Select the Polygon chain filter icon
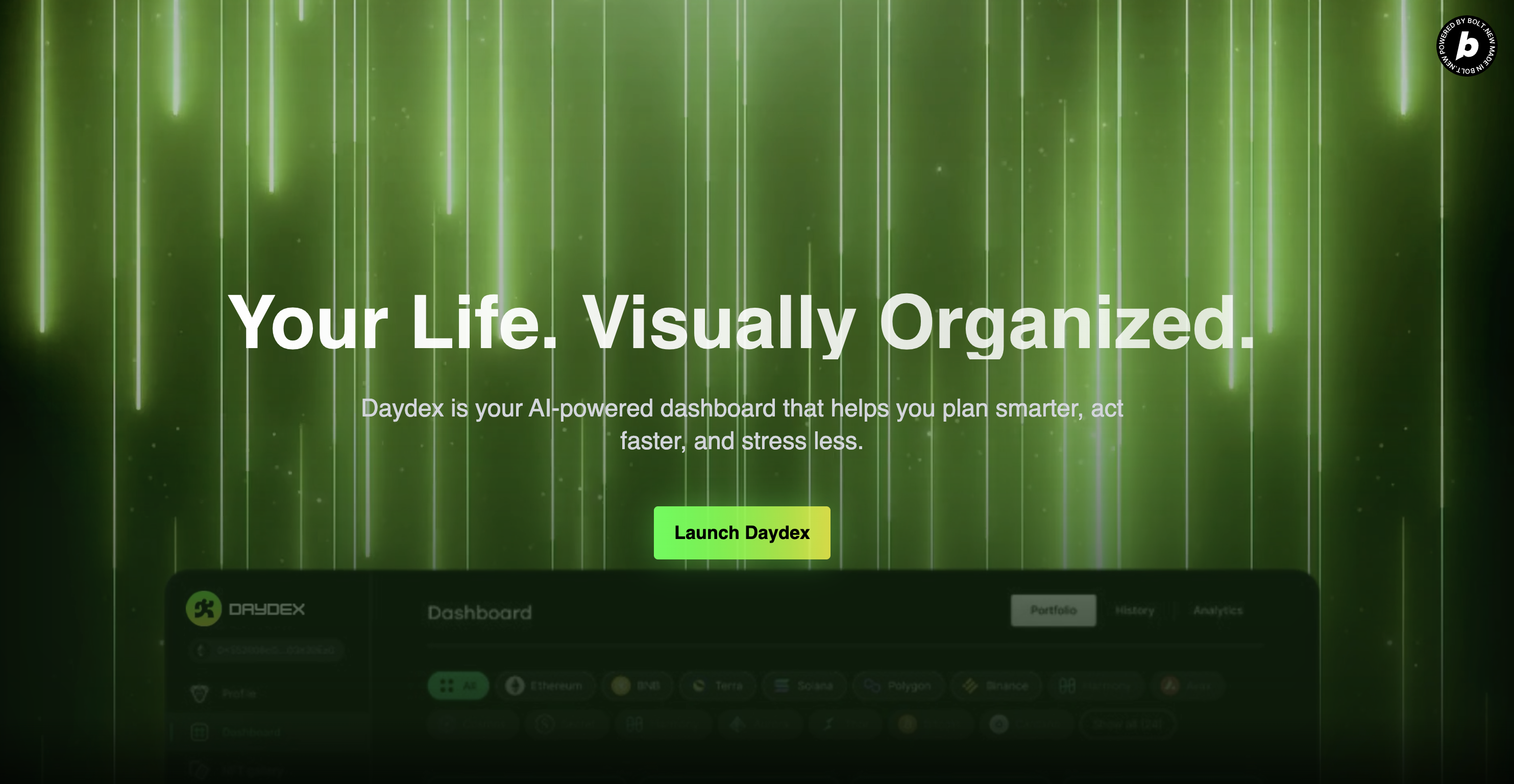The width and height of the screenshot is (1514, 784). click(x=872, y=686)
